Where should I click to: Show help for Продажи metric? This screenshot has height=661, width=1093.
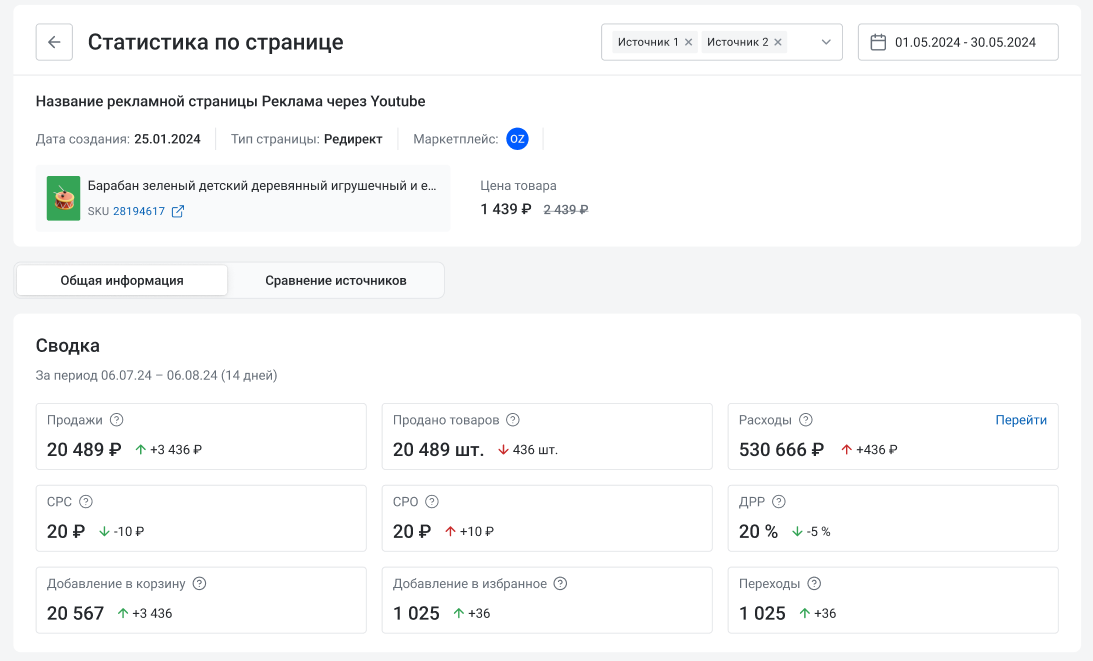117,420
